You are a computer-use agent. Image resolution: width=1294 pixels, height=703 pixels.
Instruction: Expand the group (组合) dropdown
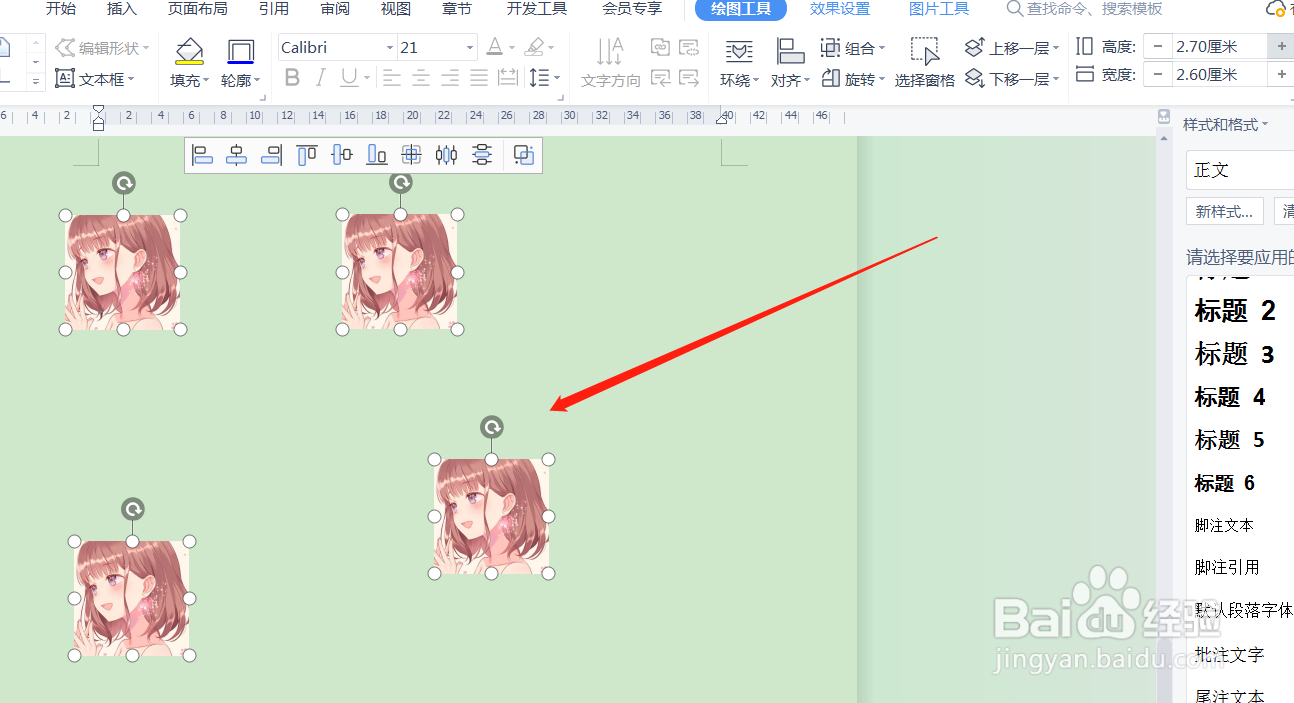[x=882, y=48]
